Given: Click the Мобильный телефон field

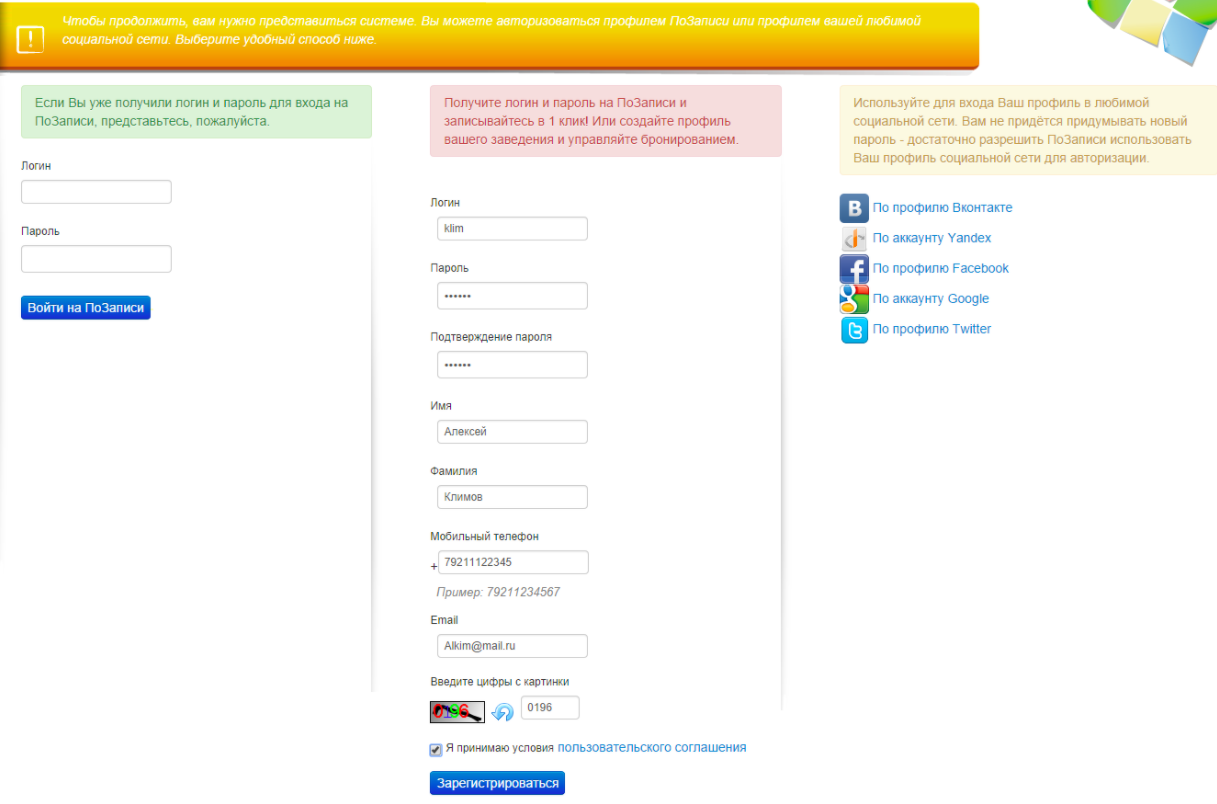Looking at the screenshot, I should (x=513, y=562).
